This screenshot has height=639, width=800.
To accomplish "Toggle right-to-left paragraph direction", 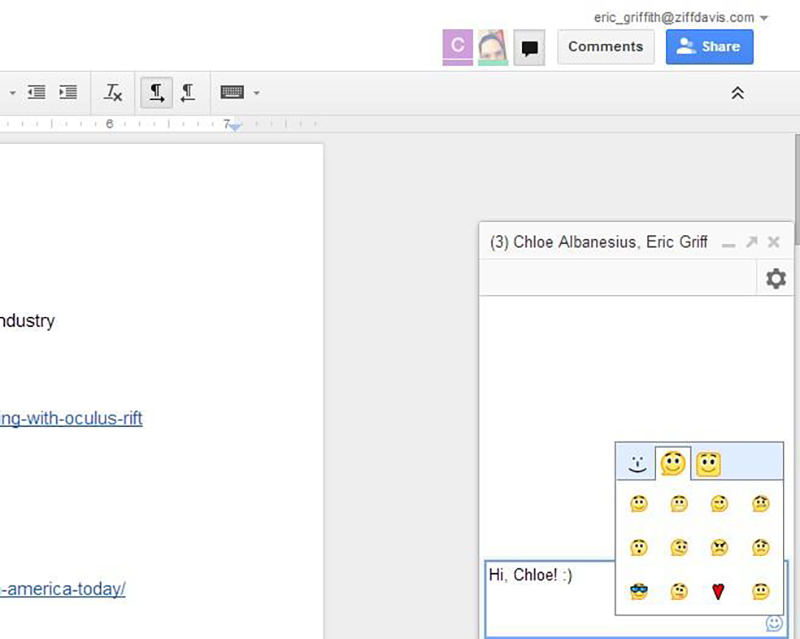I will tap(187, 93).
